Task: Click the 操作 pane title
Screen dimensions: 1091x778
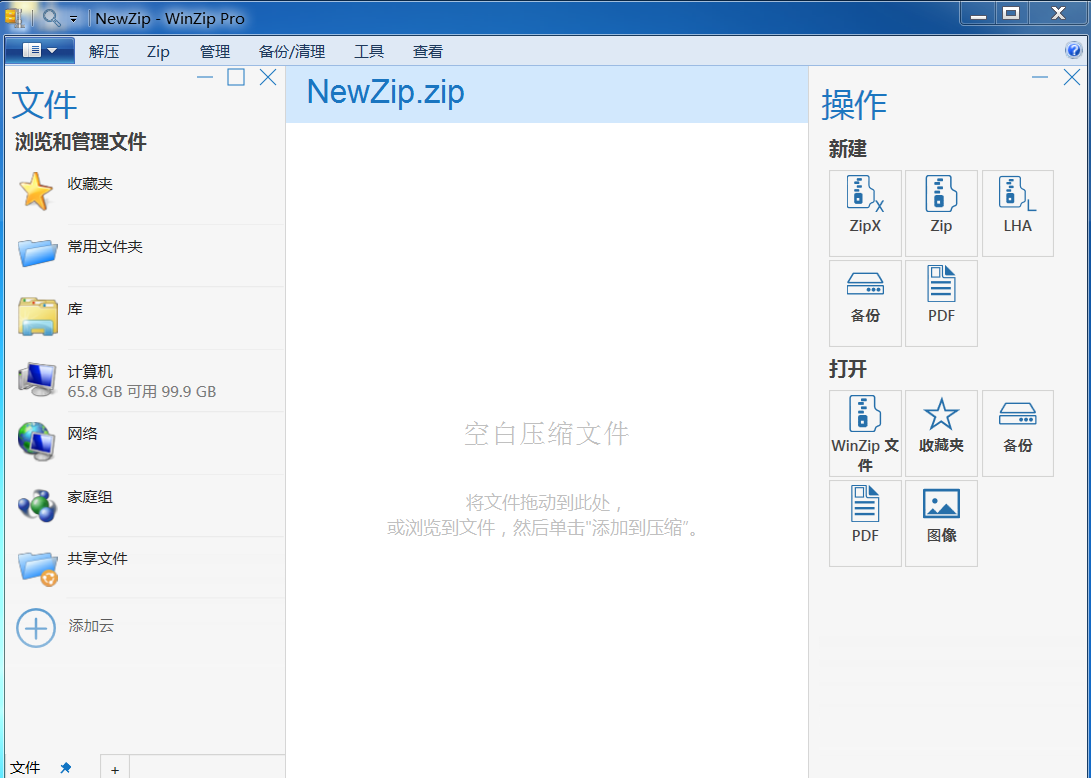Action: point(854,105)
